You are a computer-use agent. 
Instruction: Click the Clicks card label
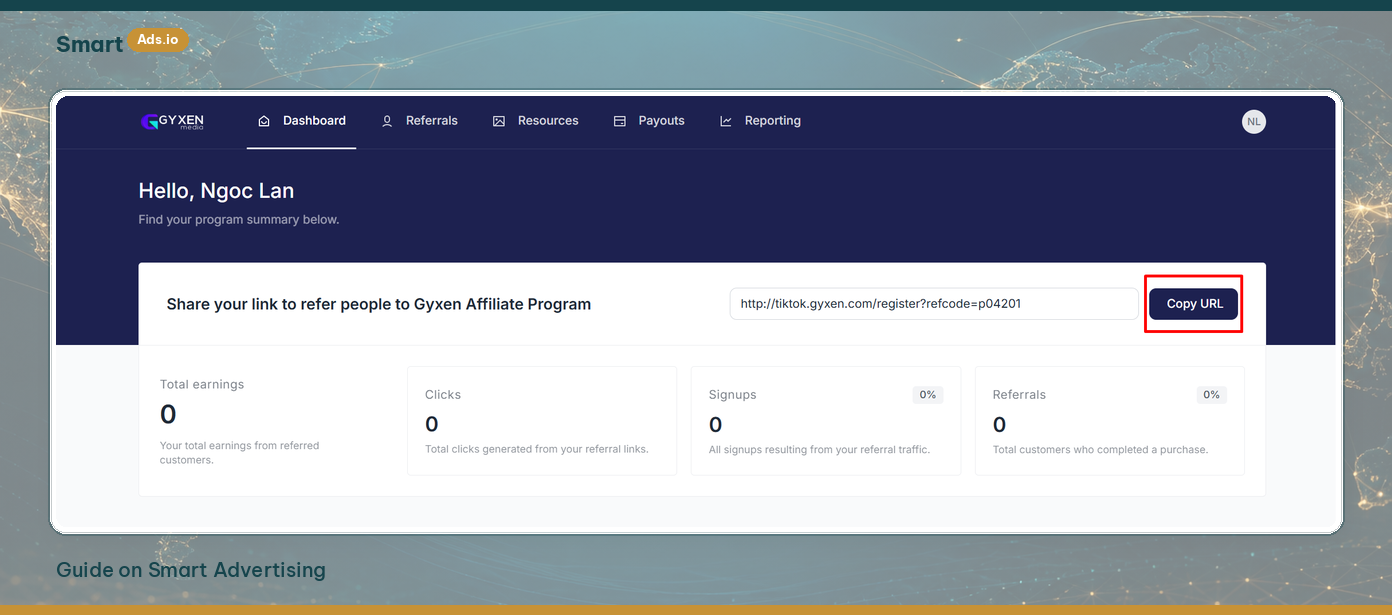[x=443, y=395]
